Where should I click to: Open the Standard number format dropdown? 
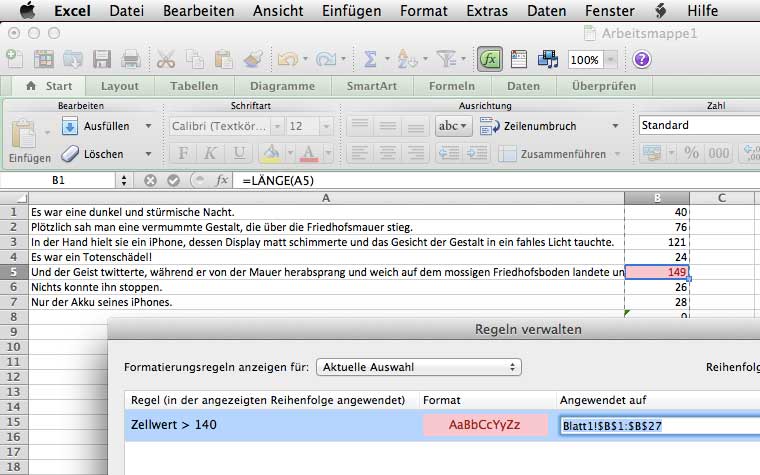click(699, 126)
